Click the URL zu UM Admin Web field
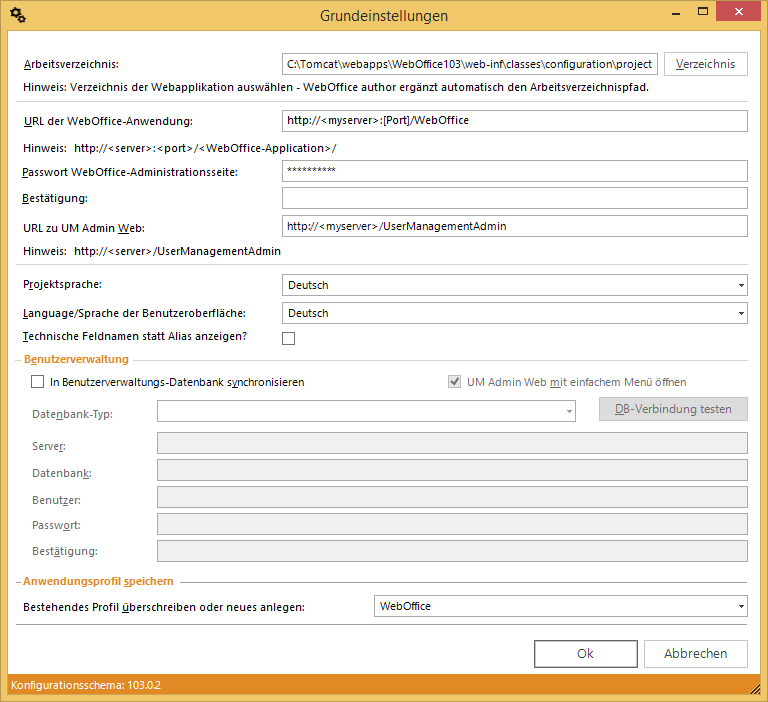Screen dimensions: 768x702 point(514,226)
